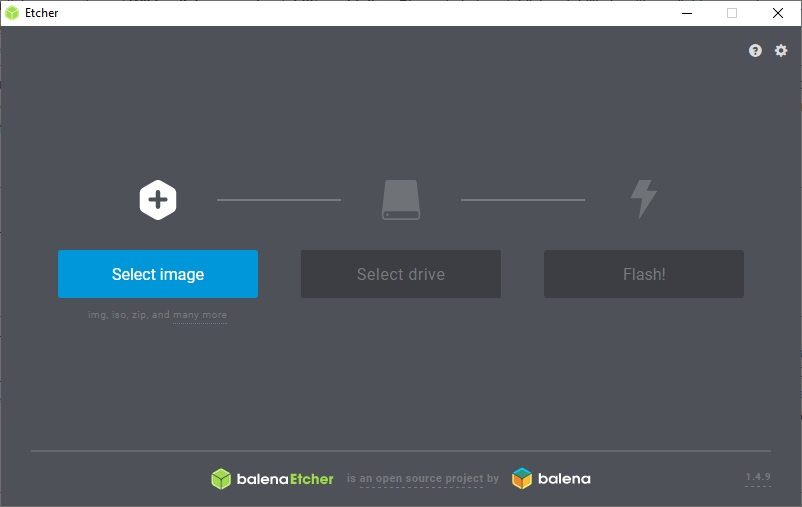Image resolution: width=802 pixels, height=507 pixels.
Task: Click the version number 1.4.9 link
Action: click(758, 477)
